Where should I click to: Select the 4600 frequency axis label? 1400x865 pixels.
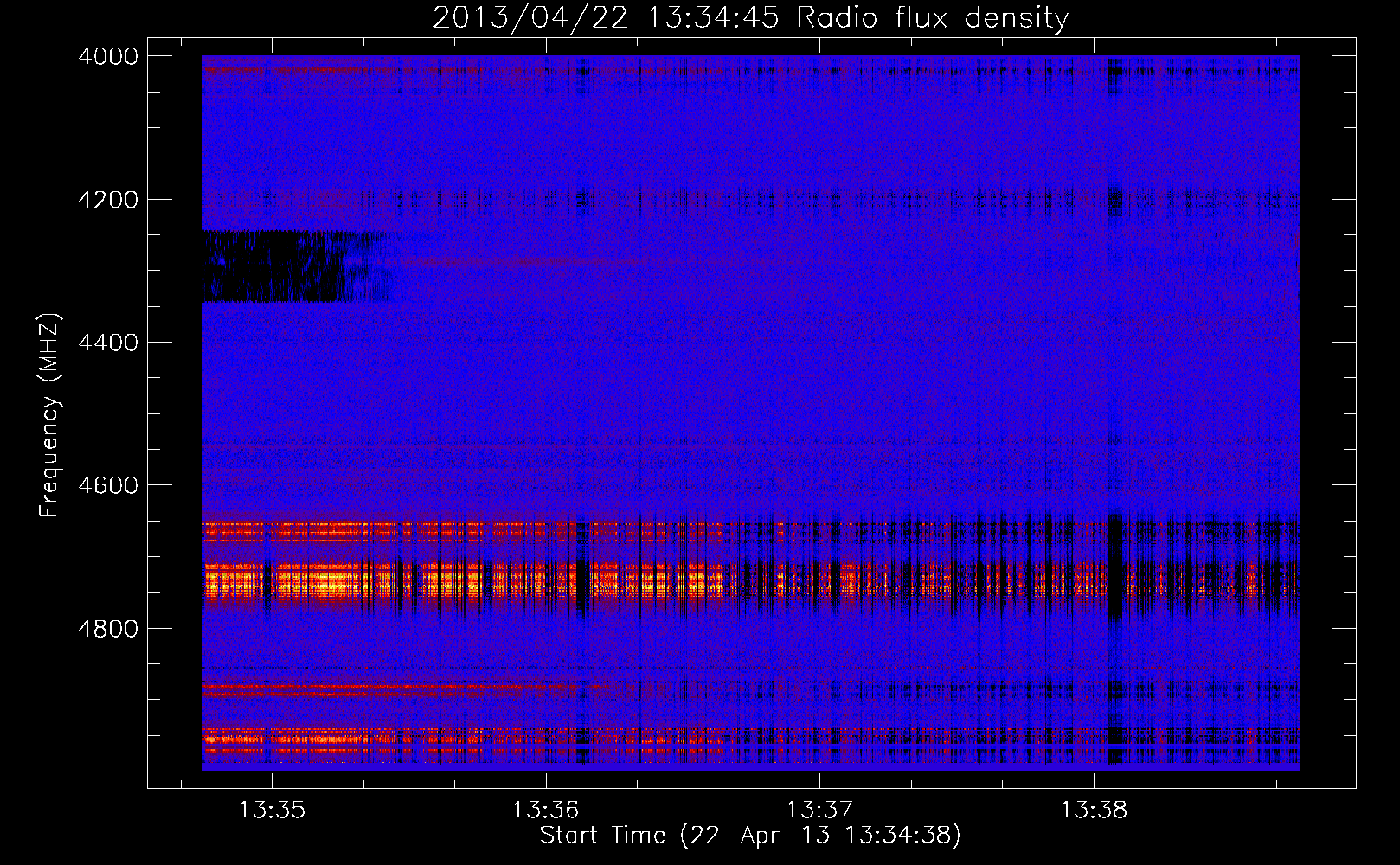[108, 485]
